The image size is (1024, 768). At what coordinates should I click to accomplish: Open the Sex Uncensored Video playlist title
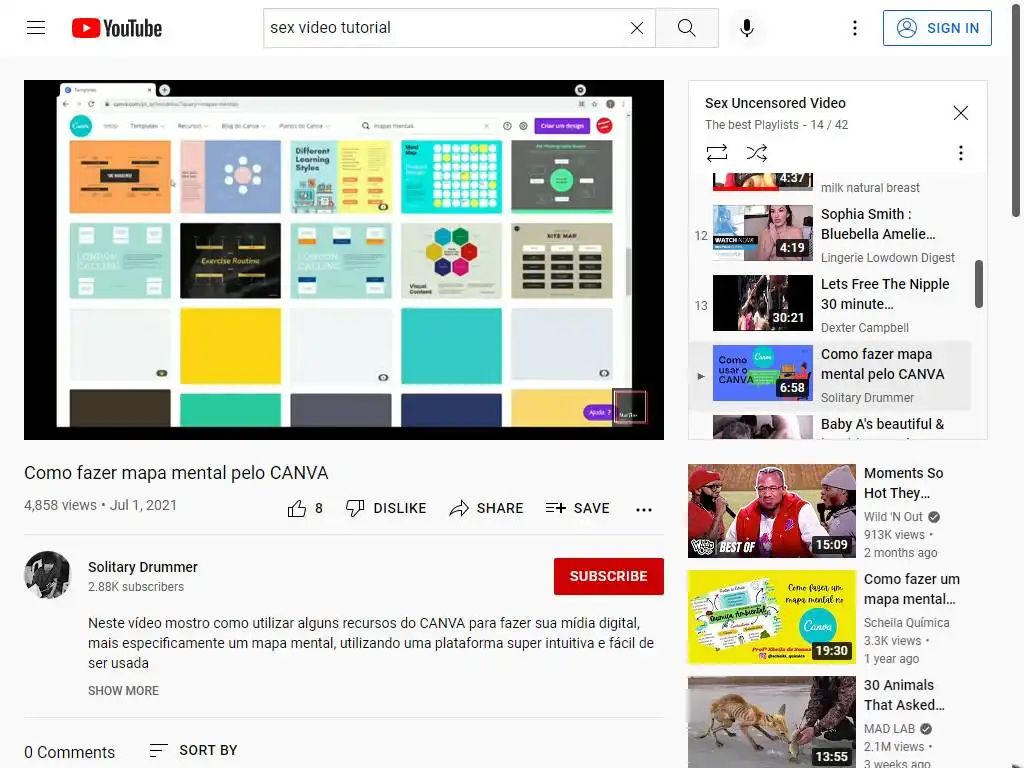[775, 103]
